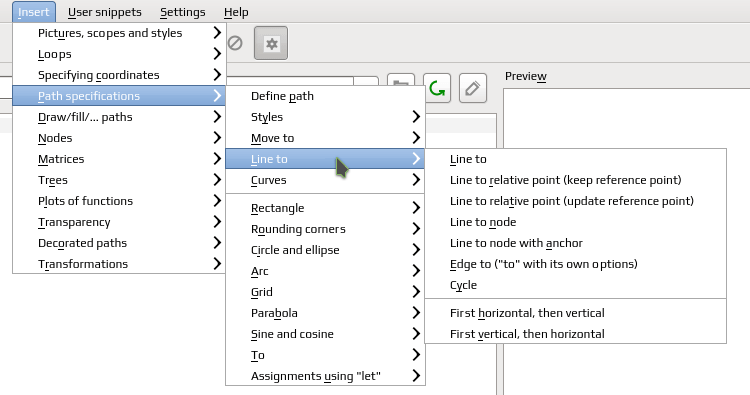
Task: Select the highlighted Line to submenu entry
Action: tap(325, 159)
